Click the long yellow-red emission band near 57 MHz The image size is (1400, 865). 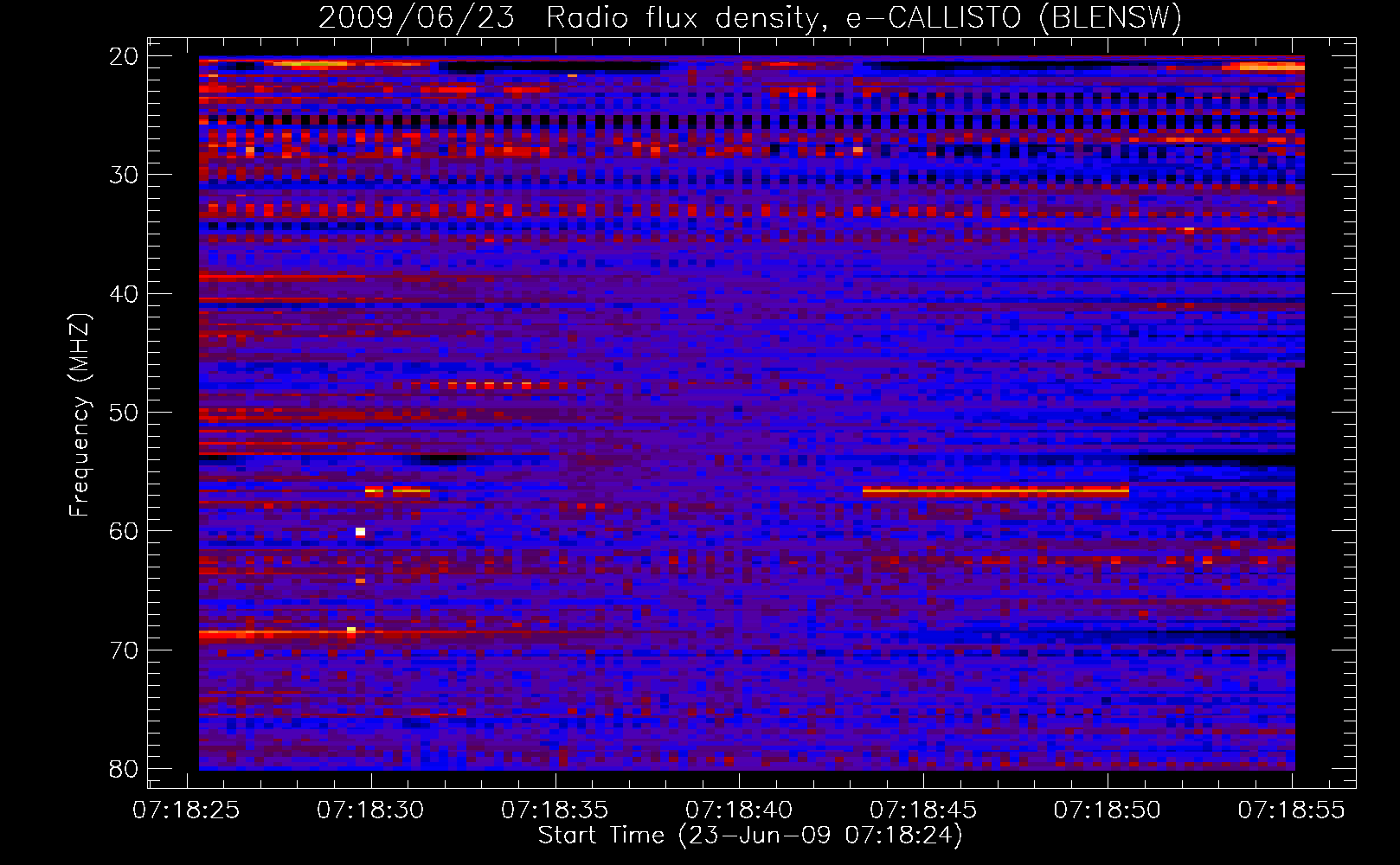[x=996, y=491]
